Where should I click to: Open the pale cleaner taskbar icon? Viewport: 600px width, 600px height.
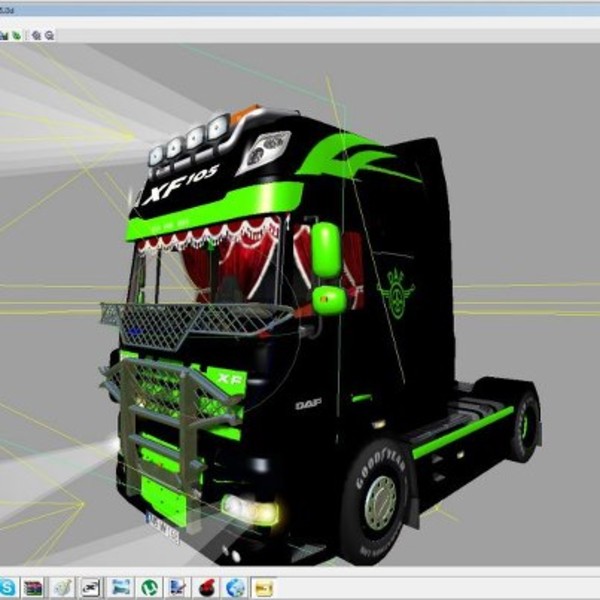point(62,587)
